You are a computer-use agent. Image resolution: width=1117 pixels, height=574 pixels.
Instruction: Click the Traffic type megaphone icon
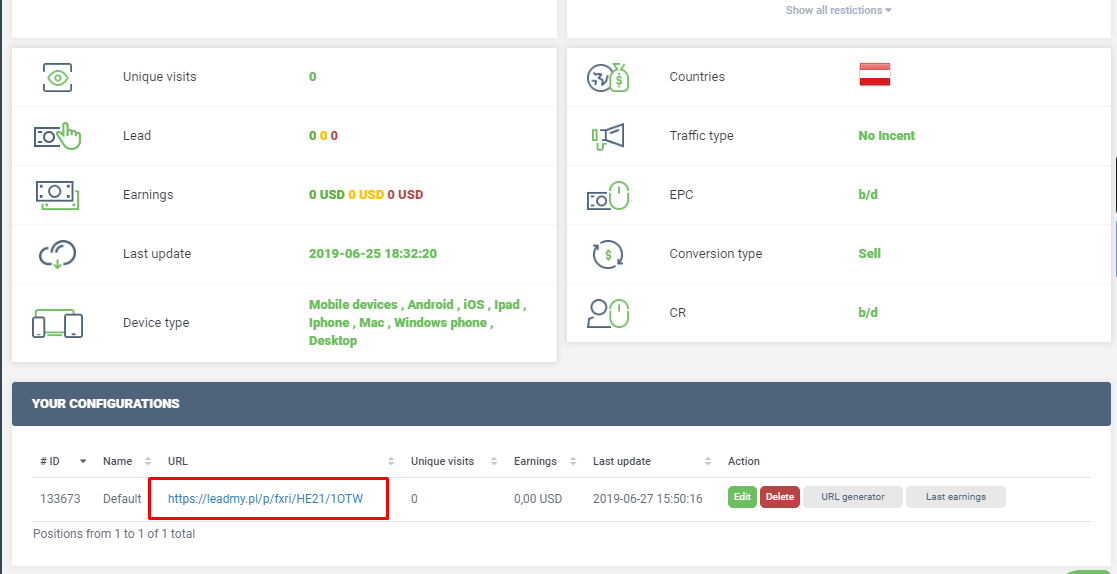[607, 136]
